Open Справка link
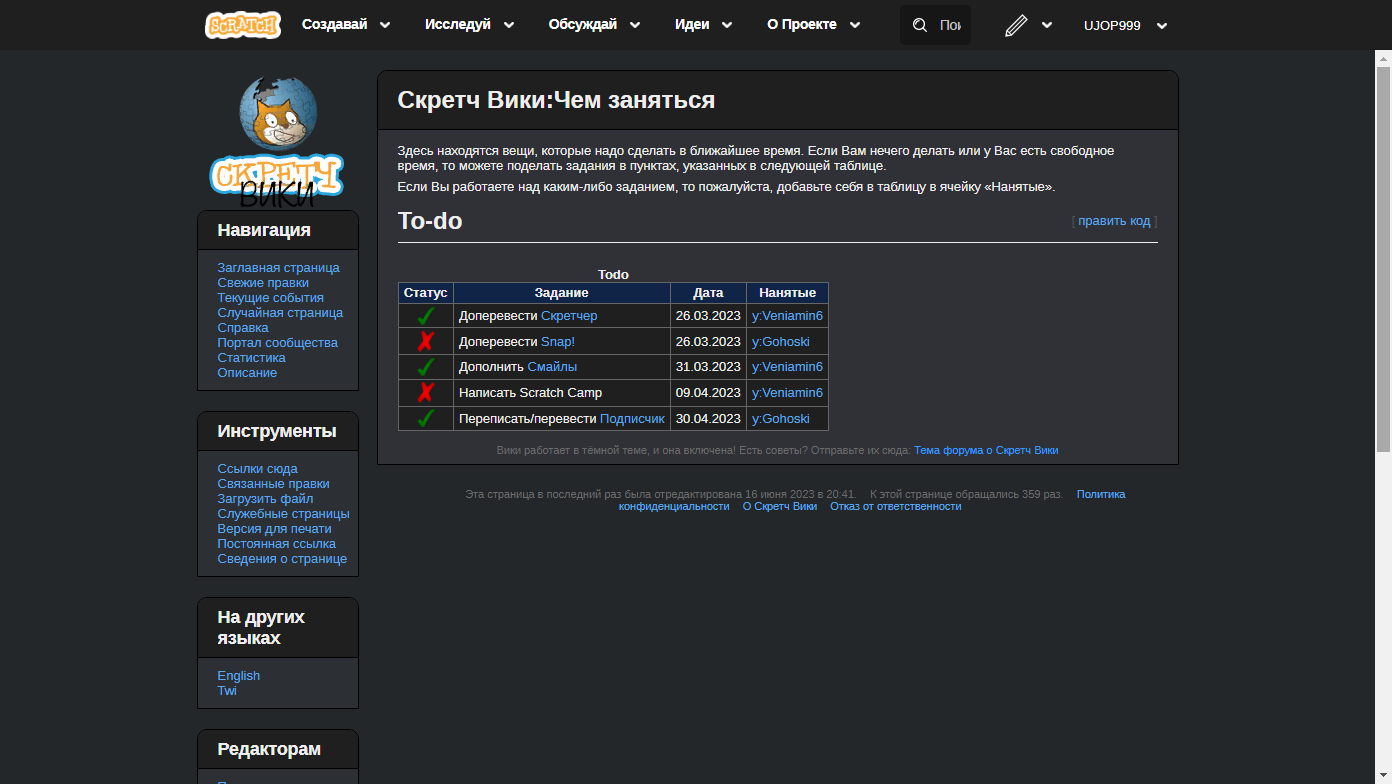This screenshot has height=784, width=1392. [243, 328]
